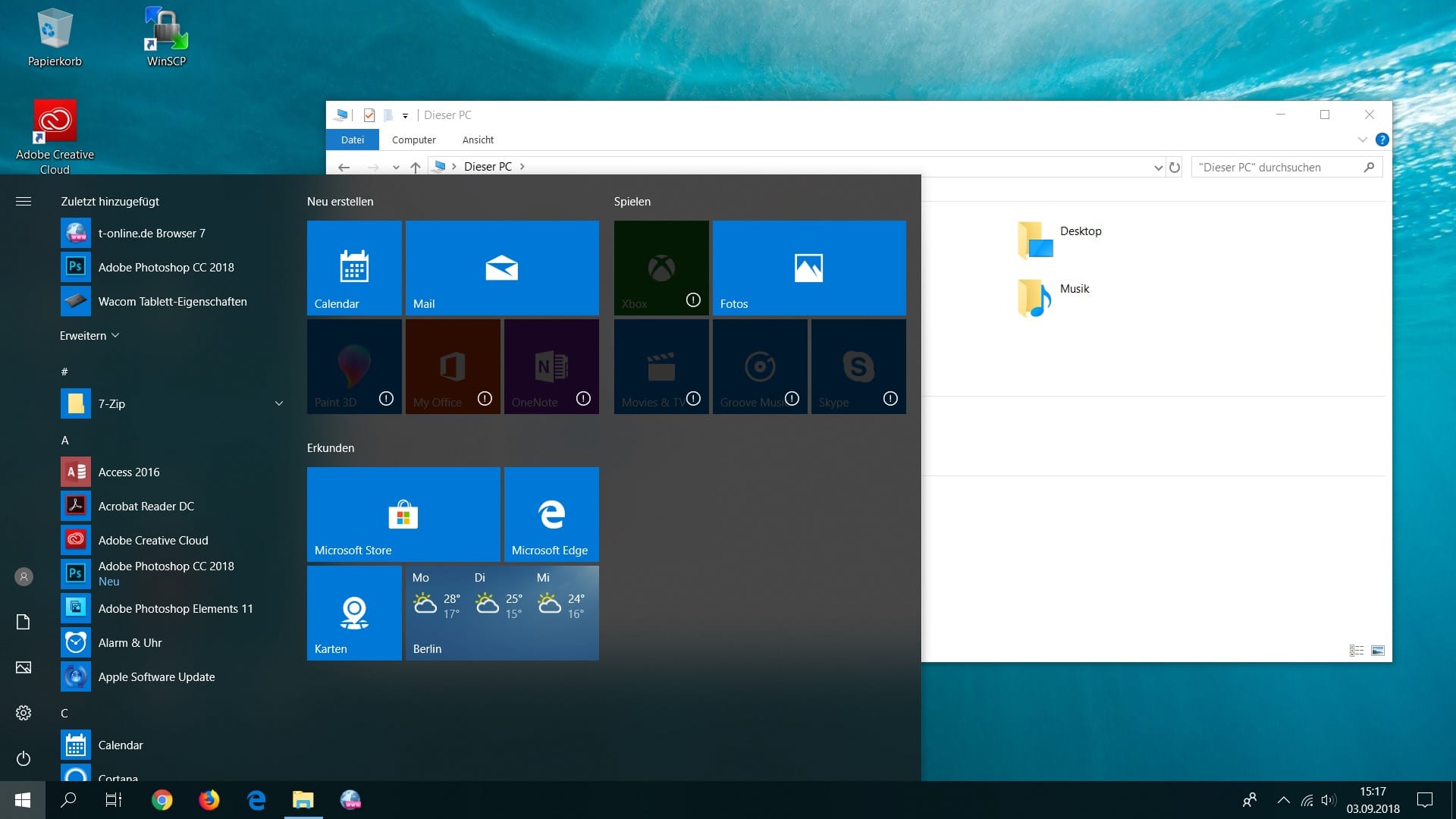Toggle notification center icon
Viewport: 1456px width, 819px height.
(x=1425, y=799)
